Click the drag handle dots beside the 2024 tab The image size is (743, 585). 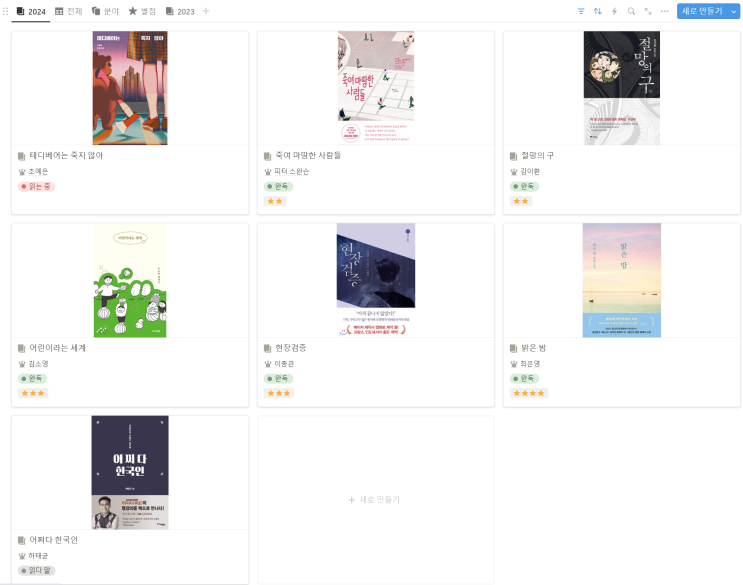pos(6,11)
